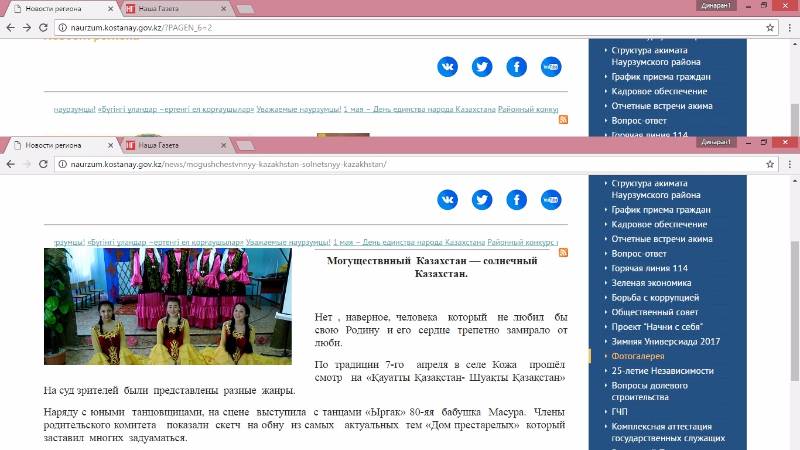800x450 pixels.
Task: Click Уважаемые наурзумцы ticker link front window
Action: [288, 242]
